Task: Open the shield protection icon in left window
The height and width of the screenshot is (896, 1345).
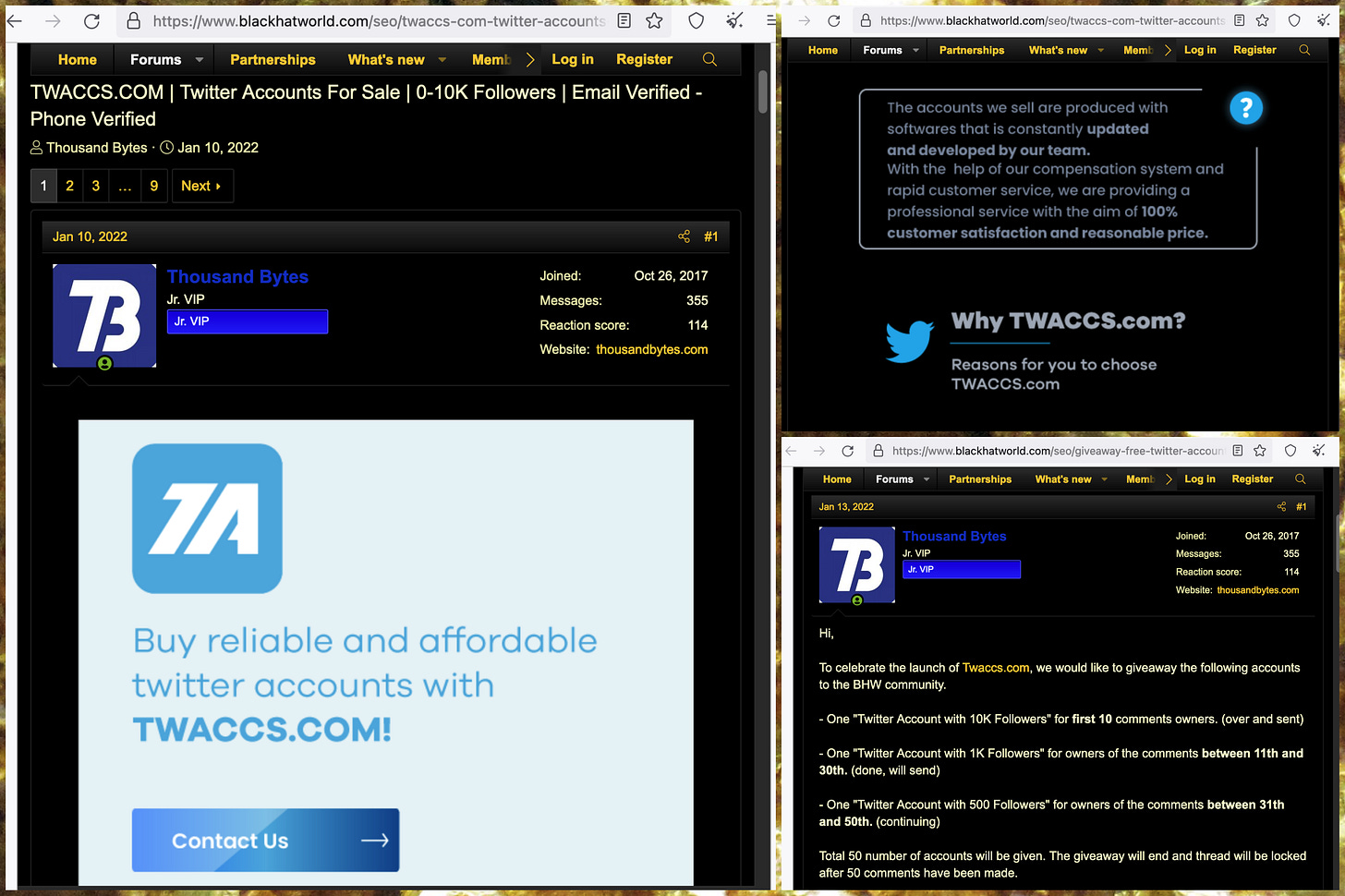Action: [697, 21]
